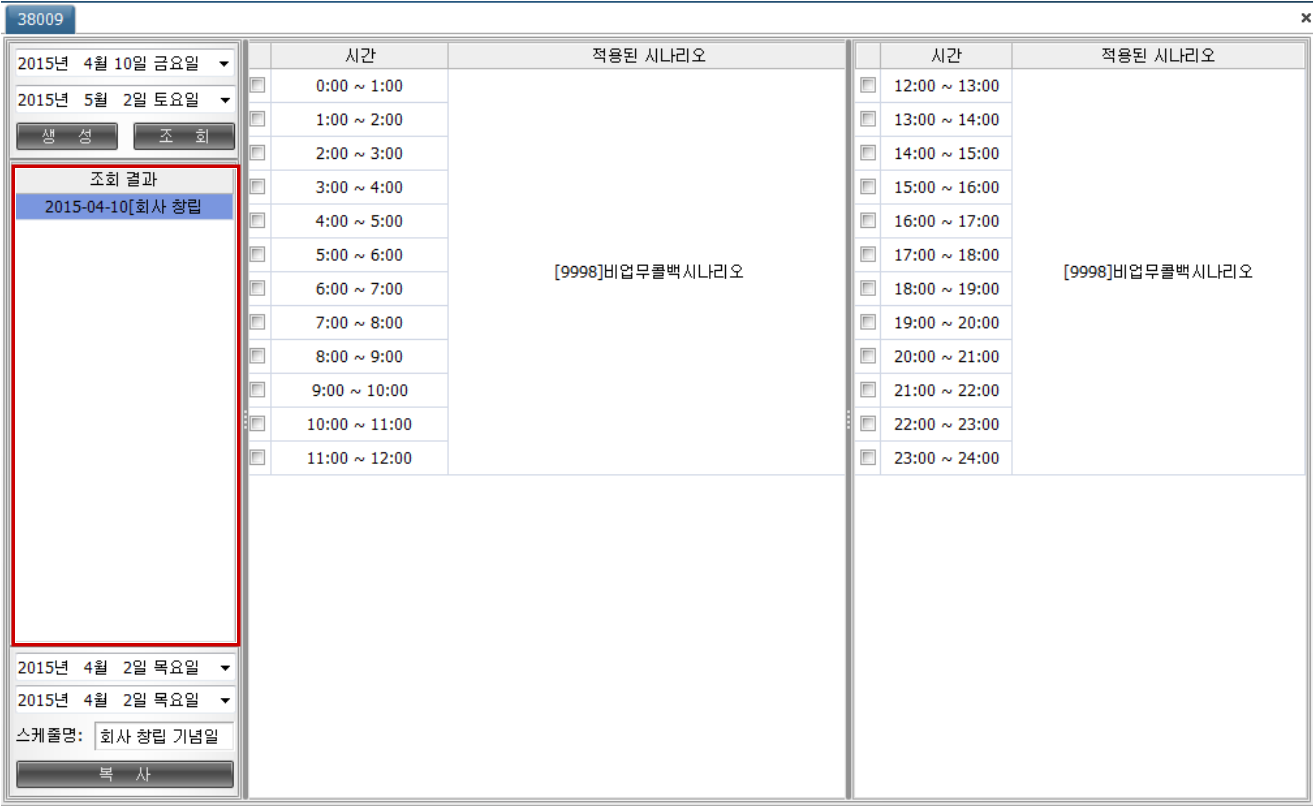Enable the 14:00 ~ 15:00 checkbox
This screenshot has width=1314, height=807.
867,153
